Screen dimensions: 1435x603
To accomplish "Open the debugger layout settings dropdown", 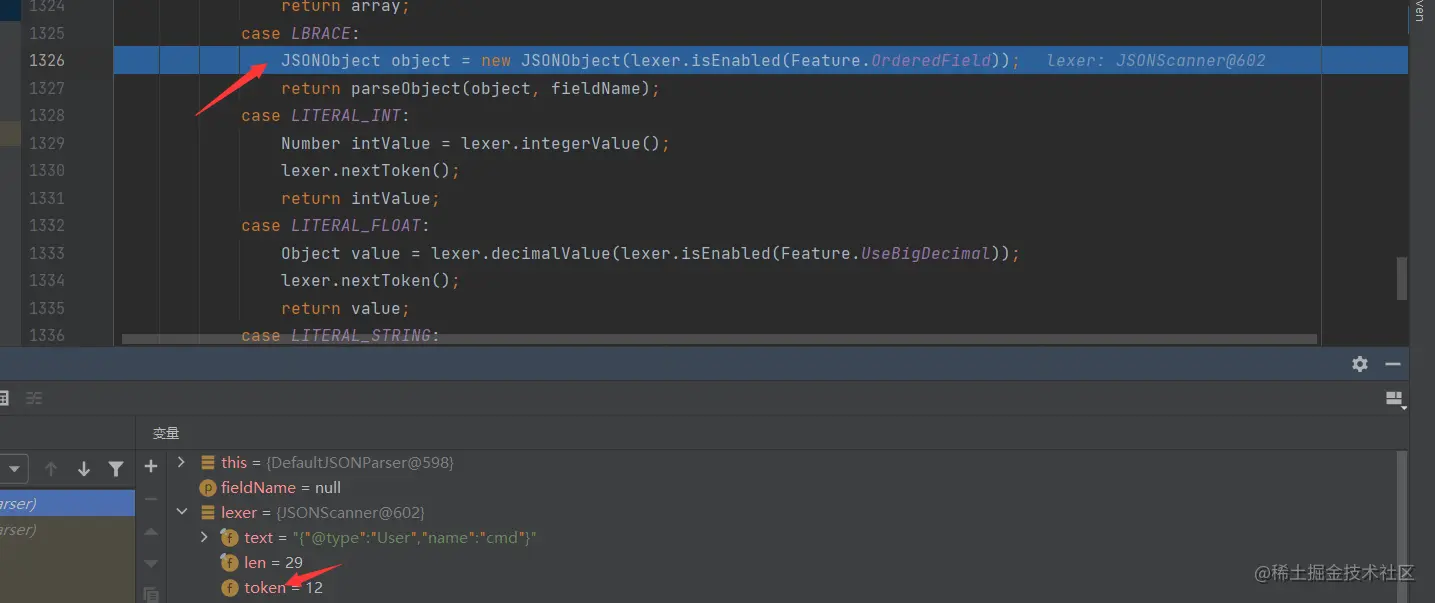I will click(x=1395, y=400).
